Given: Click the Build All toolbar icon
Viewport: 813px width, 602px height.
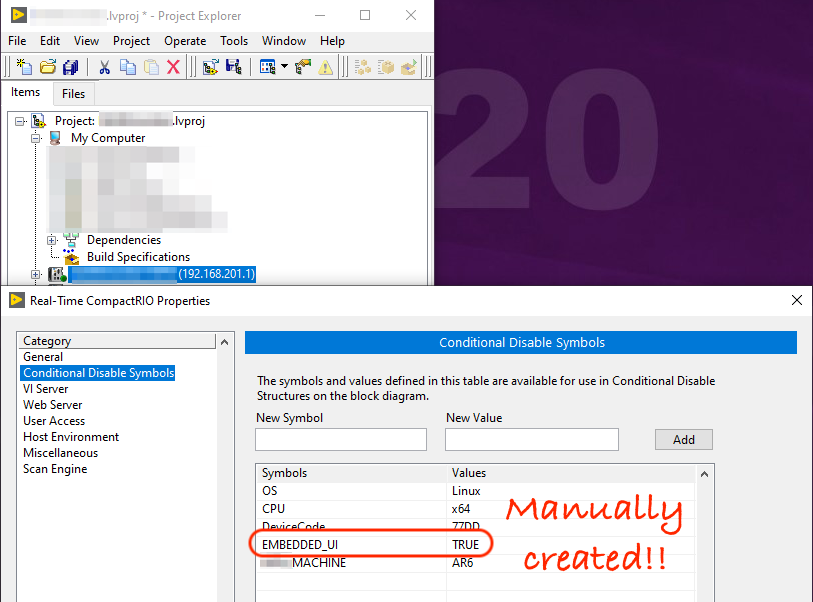Looking at the screenshot, I should (x=362, y=67).
